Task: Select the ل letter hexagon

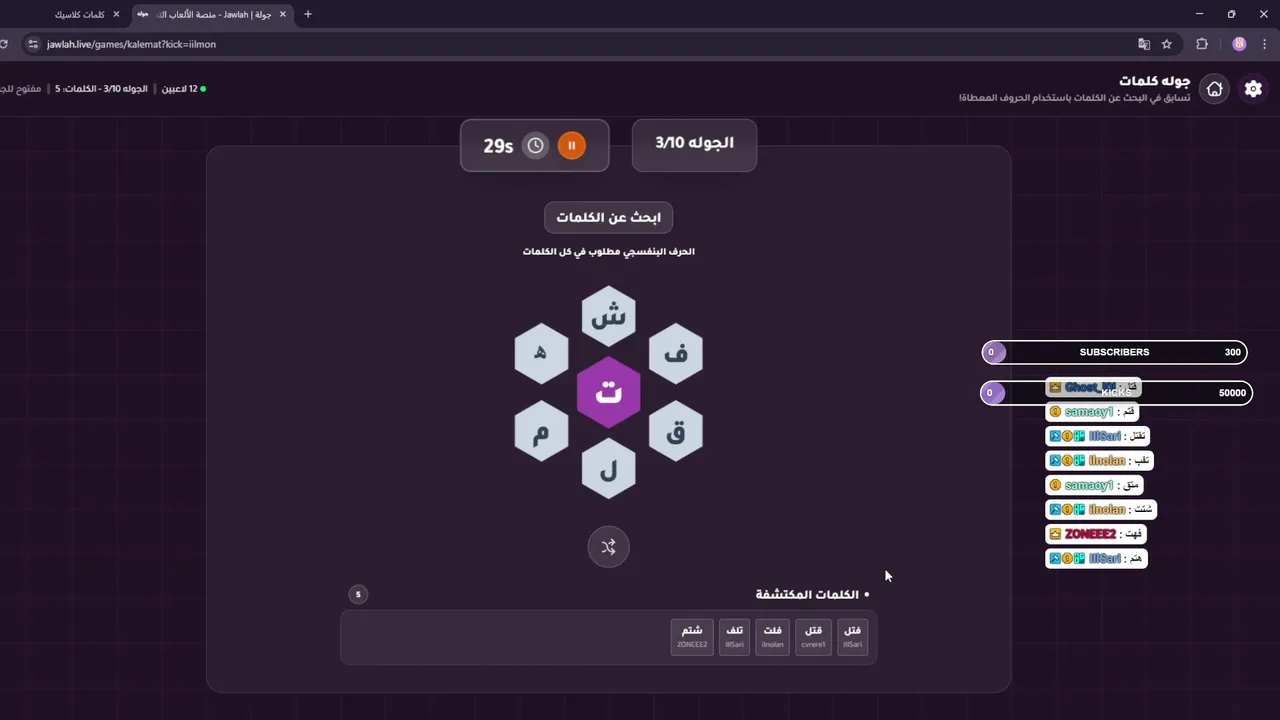Action: point(608,468)
